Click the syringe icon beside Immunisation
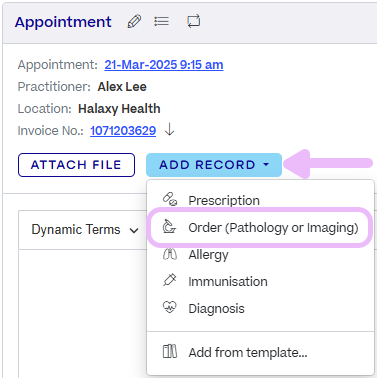 (x=170, y=280)
